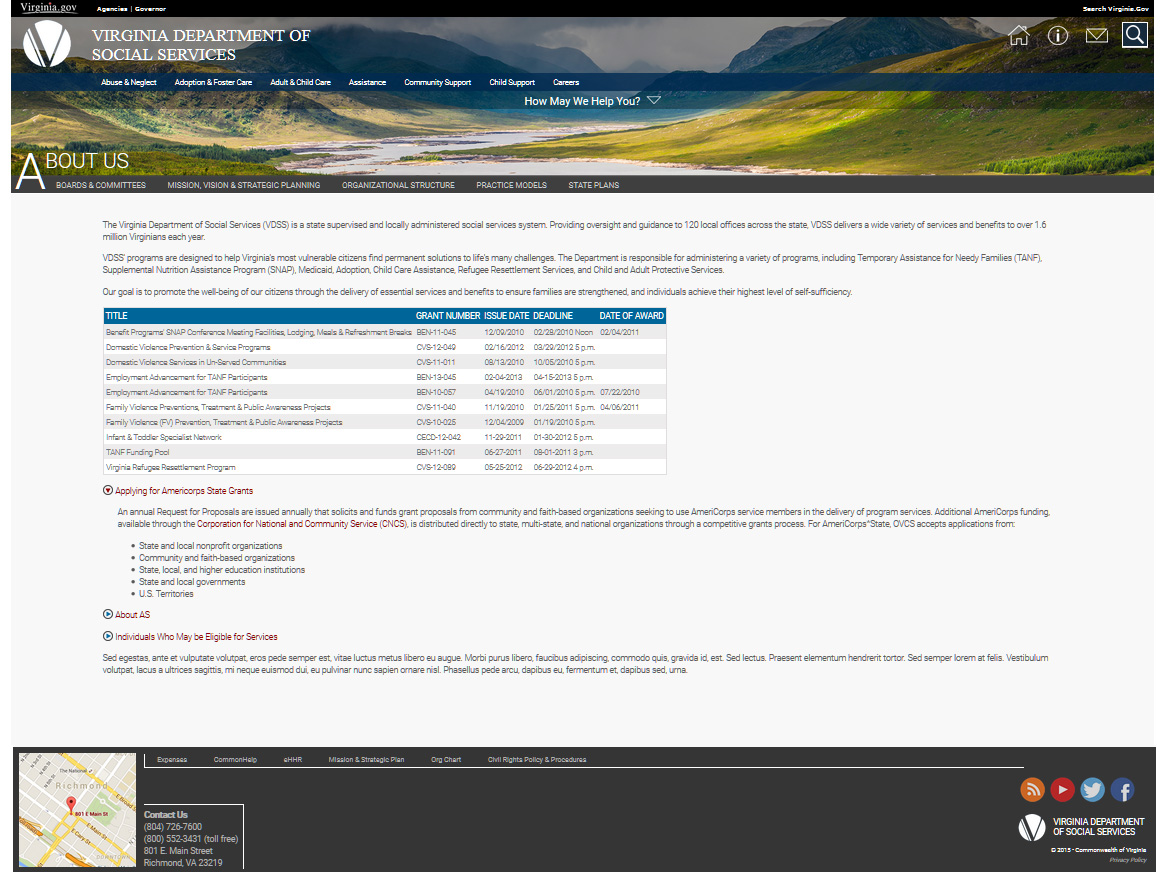Select the Child Support menu item
The image size is (1161, 872).
pos(512,83)
